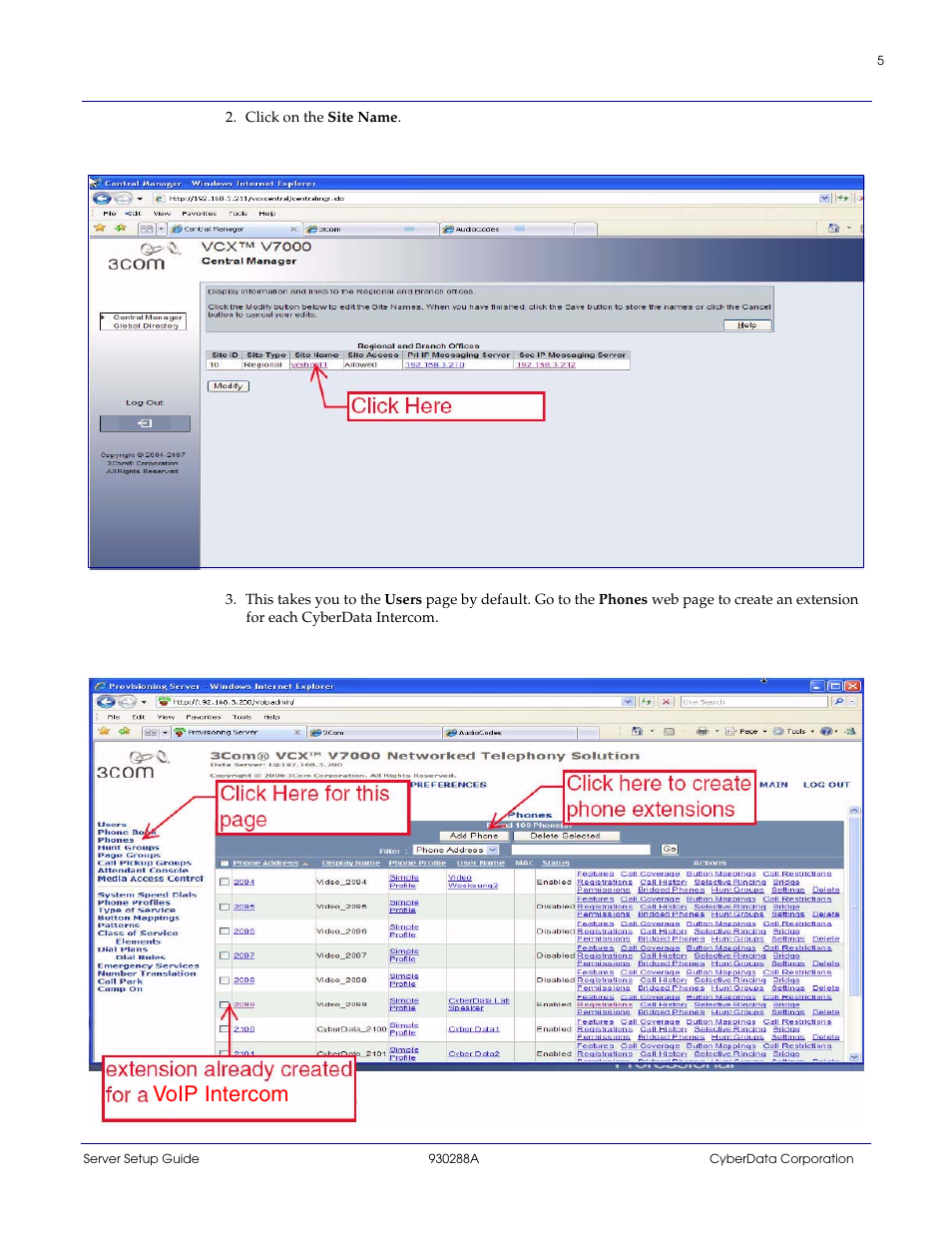This screenshot has height=1233, width=952.
Task: Open Quick Tabs dropdown arrow in Provisioning Server
Action: (166, 733)
